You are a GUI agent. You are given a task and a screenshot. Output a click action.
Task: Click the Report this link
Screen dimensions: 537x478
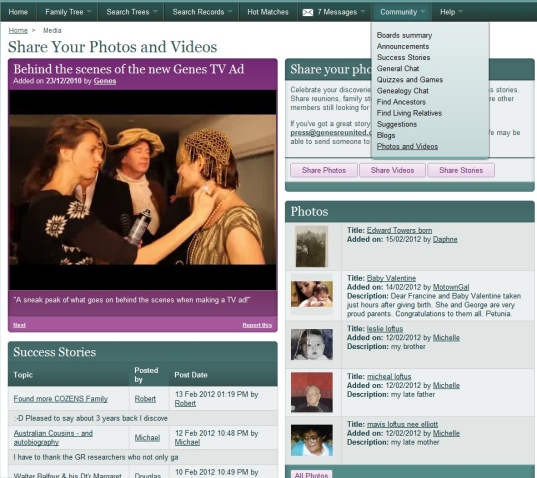(257, 325)
